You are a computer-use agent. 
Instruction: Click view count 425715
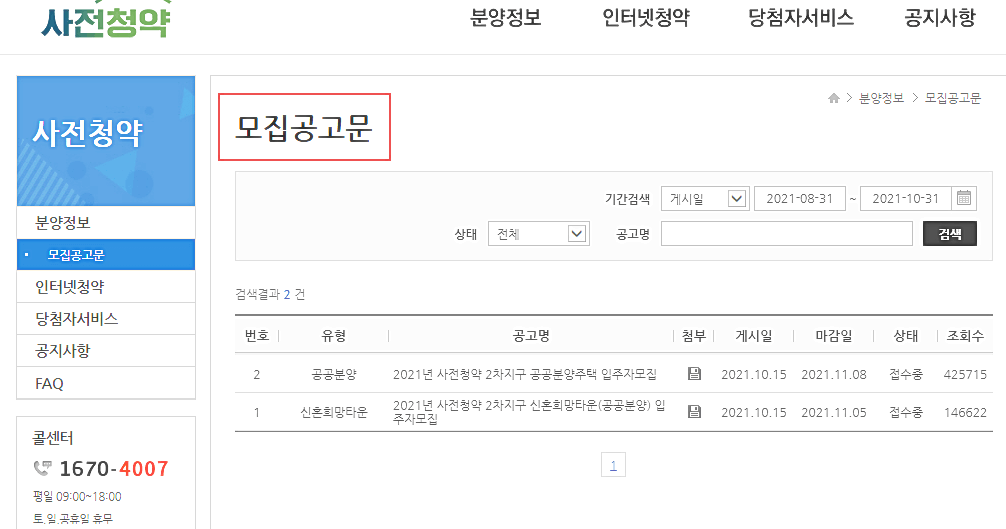click(965, 374)
